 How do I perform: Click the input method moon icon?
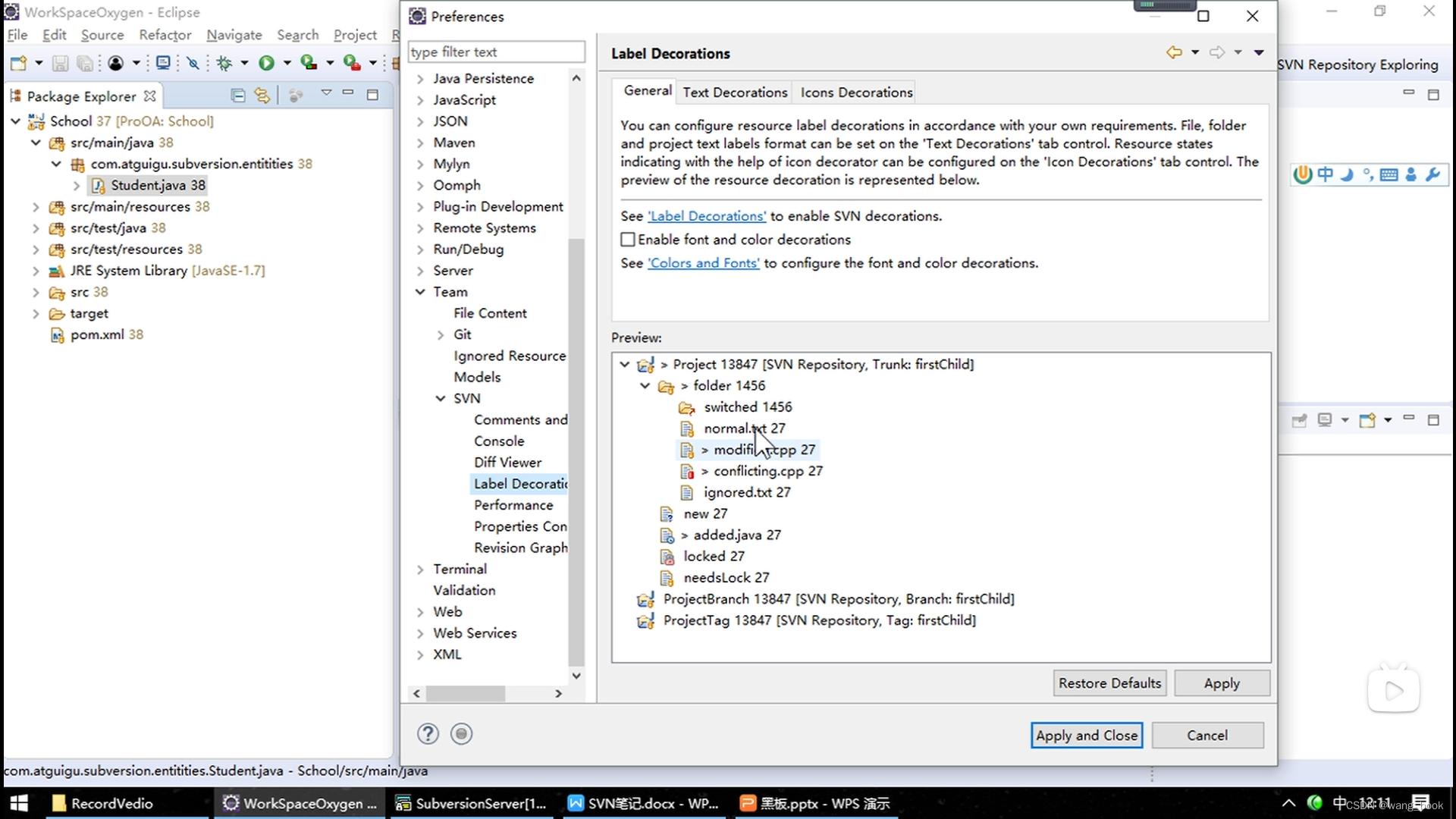click(x=1347, y=174)
